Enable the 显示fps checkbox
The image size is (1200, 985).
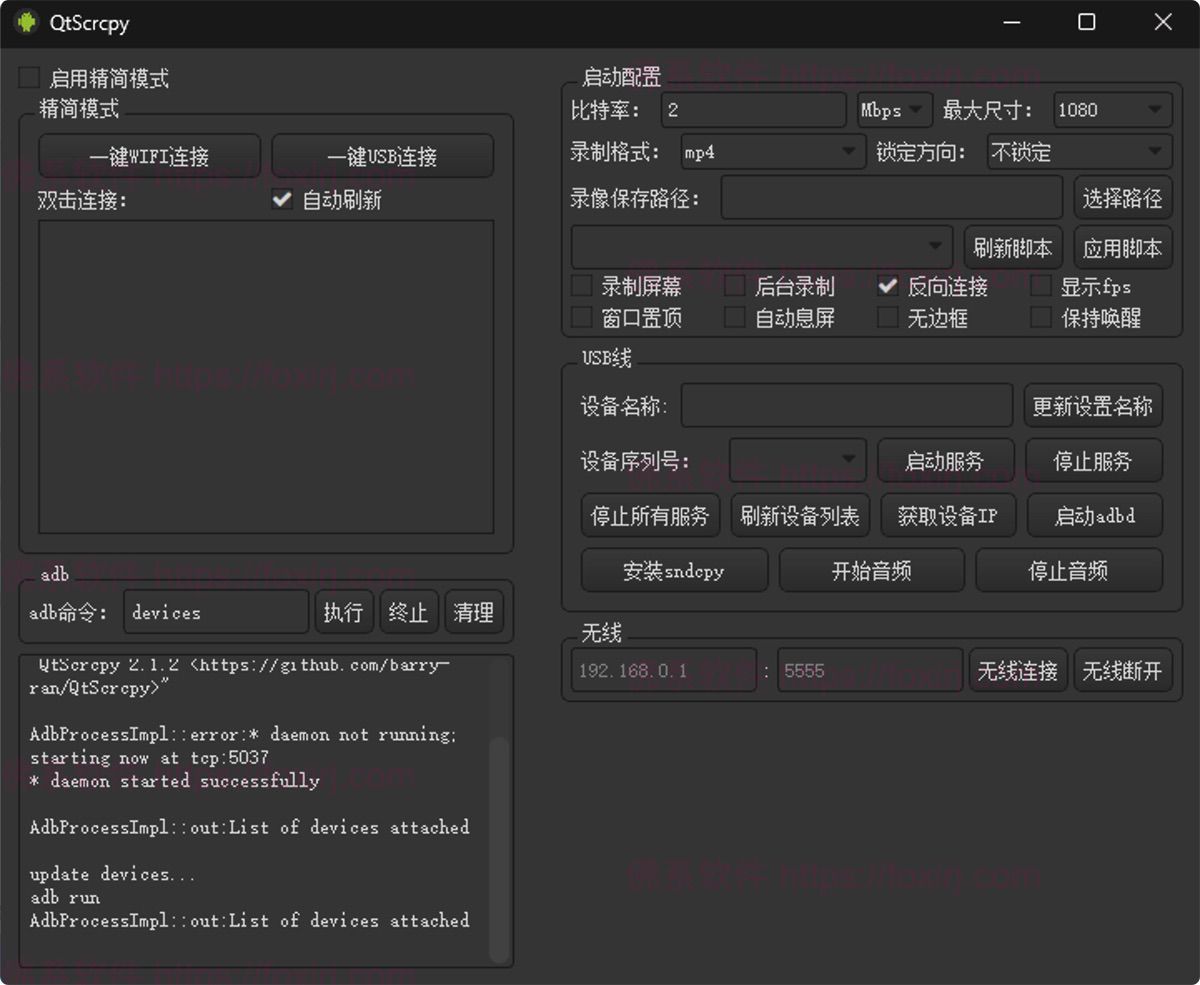(1041, 286)
